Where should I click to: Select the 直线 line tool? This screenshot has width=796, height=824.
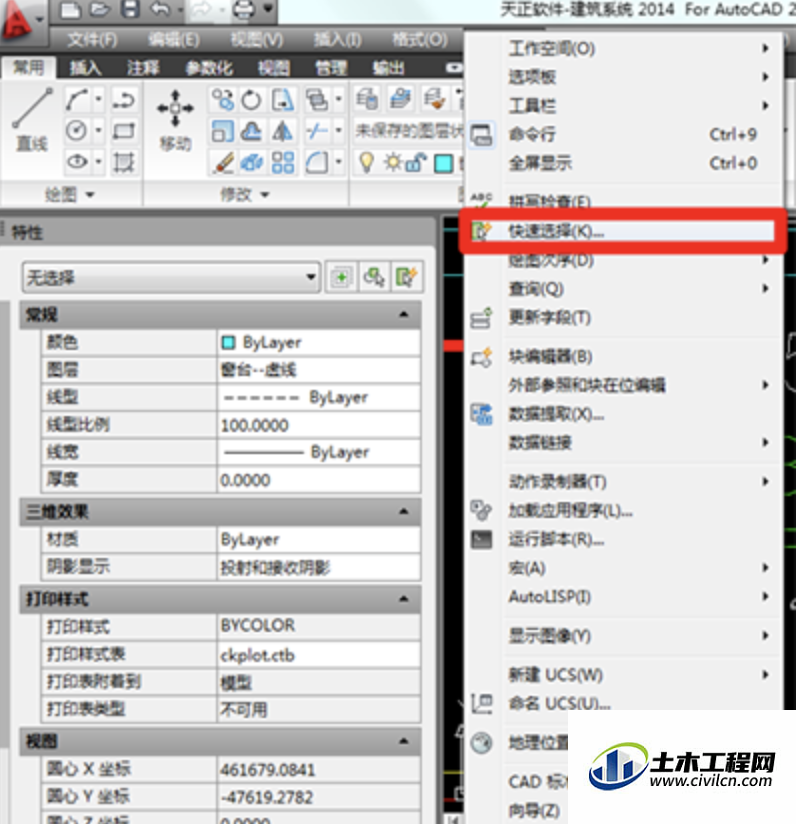pos(32,121)
